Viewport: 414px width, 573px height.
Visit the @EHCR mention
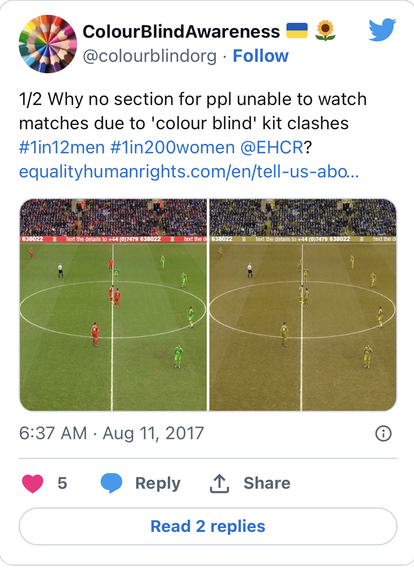coord(272,148)
